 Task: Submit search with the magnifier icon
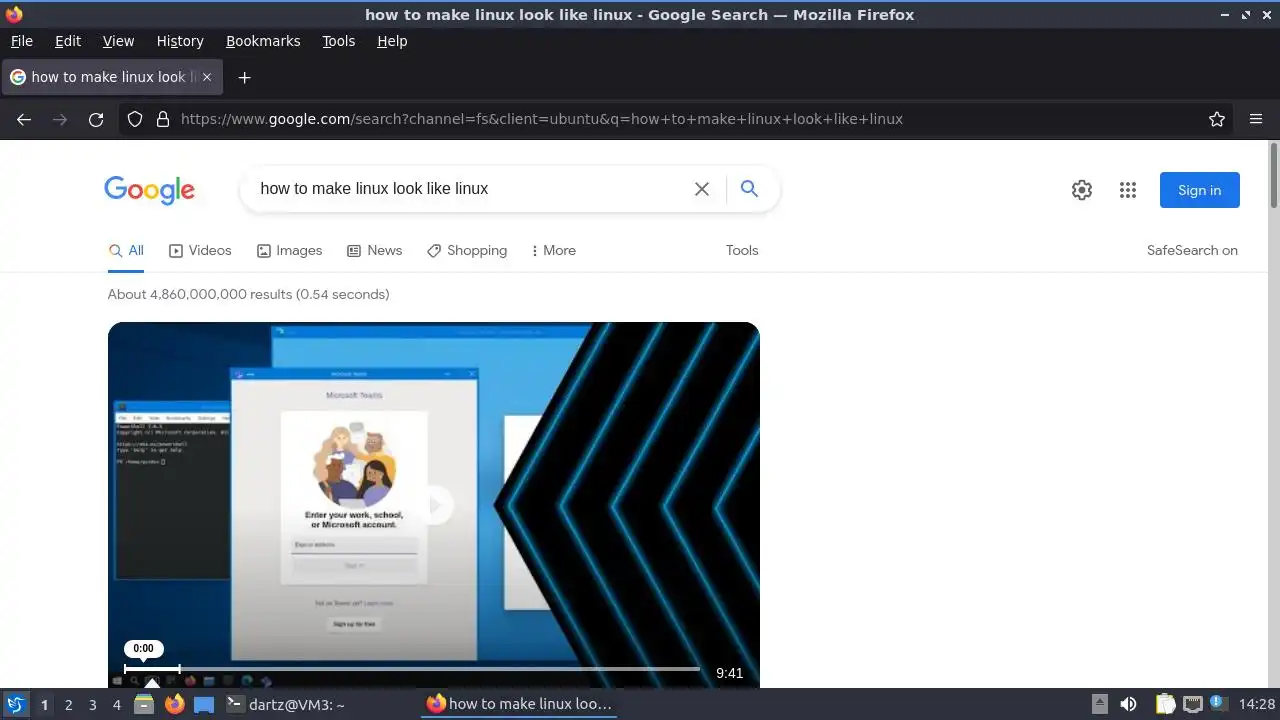[x=749, y=188]
